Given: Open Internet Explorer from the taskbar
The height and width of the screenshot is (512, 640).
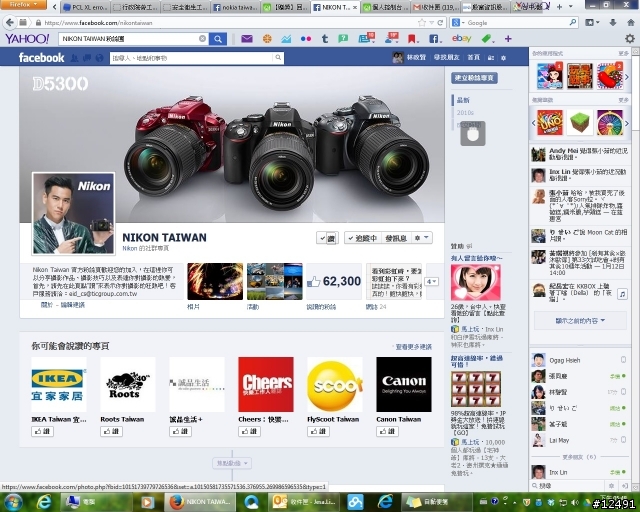Looking at the screenshot, I should coord(44,502).
